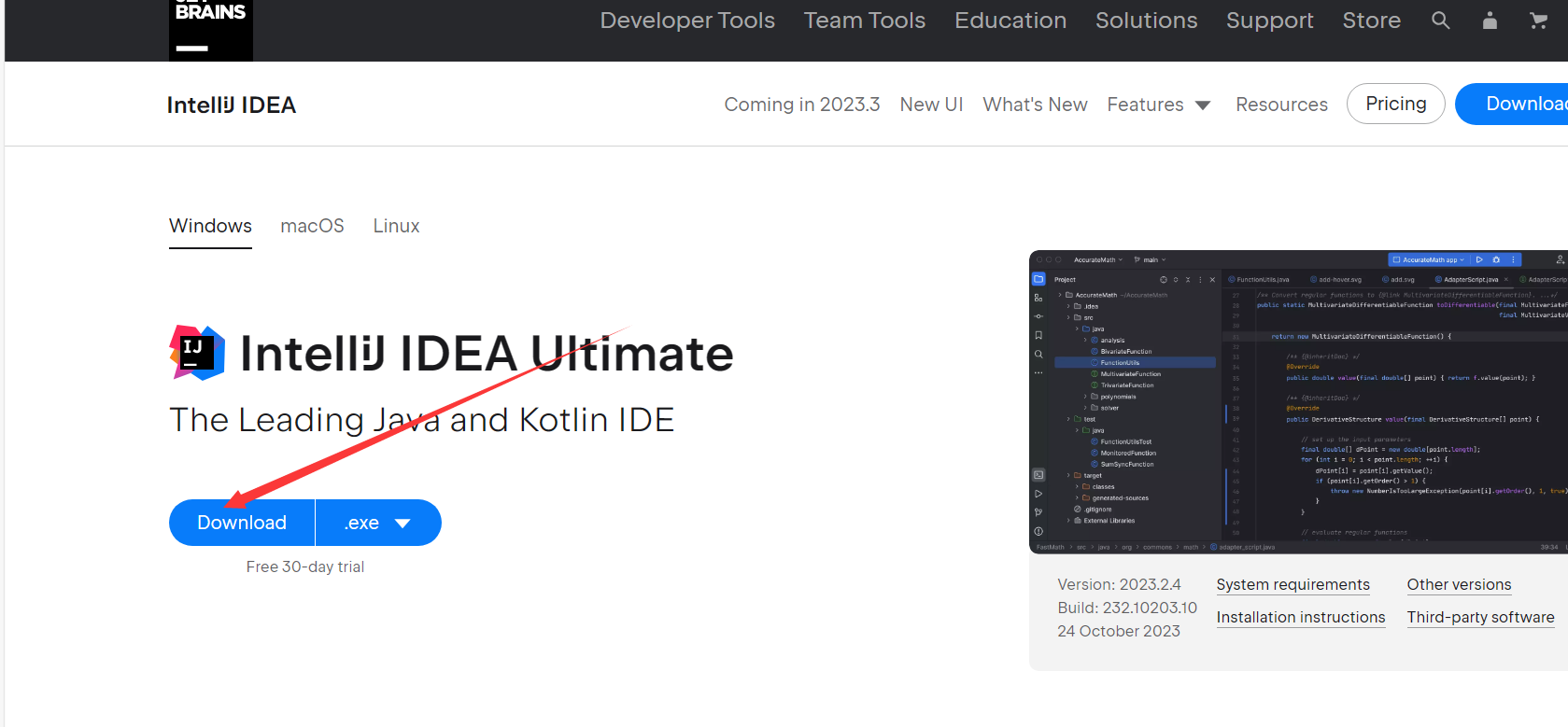The image size is (1568, 727).
Task: Click the JetBrains logo
Action: point(211,30)
